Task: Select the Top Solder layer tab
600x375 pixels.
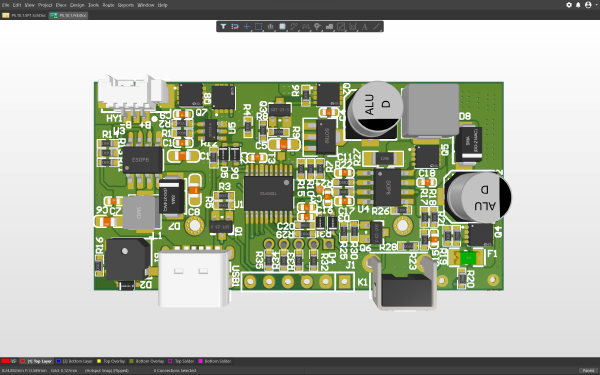Action: (x=181, y=361)
